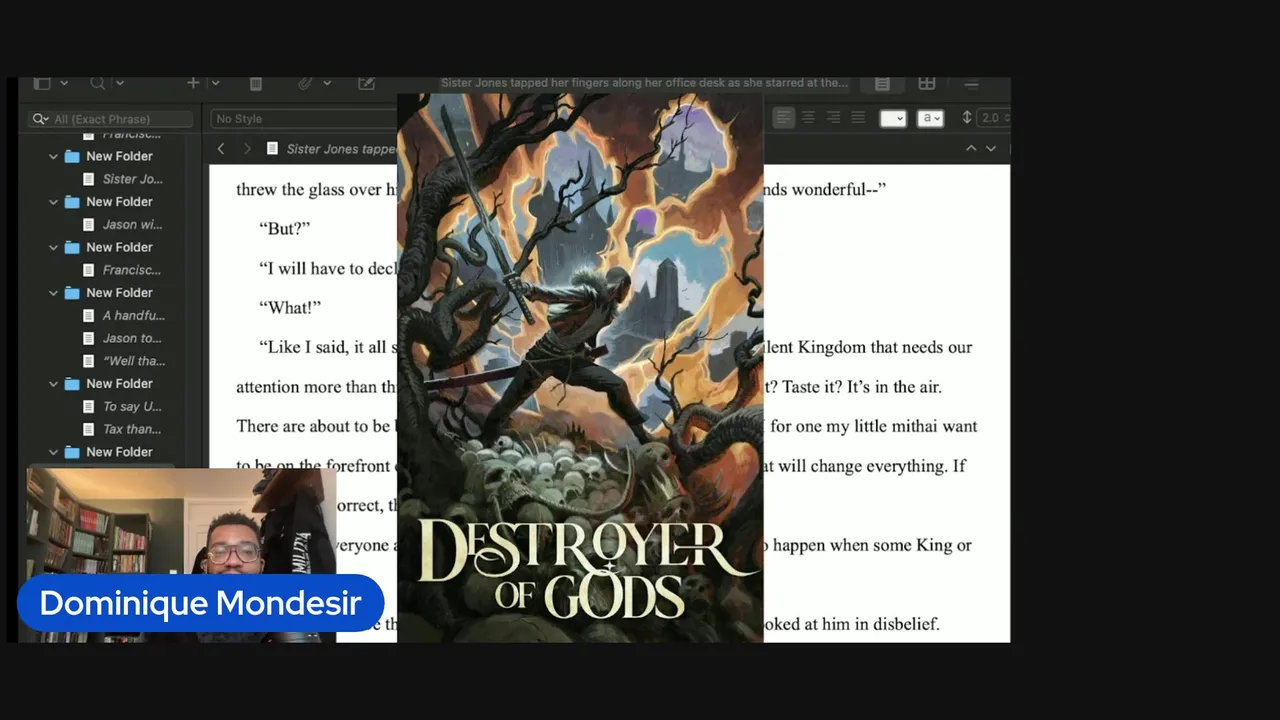Click the text "ooked at him in disbelief."

point(852,624)
